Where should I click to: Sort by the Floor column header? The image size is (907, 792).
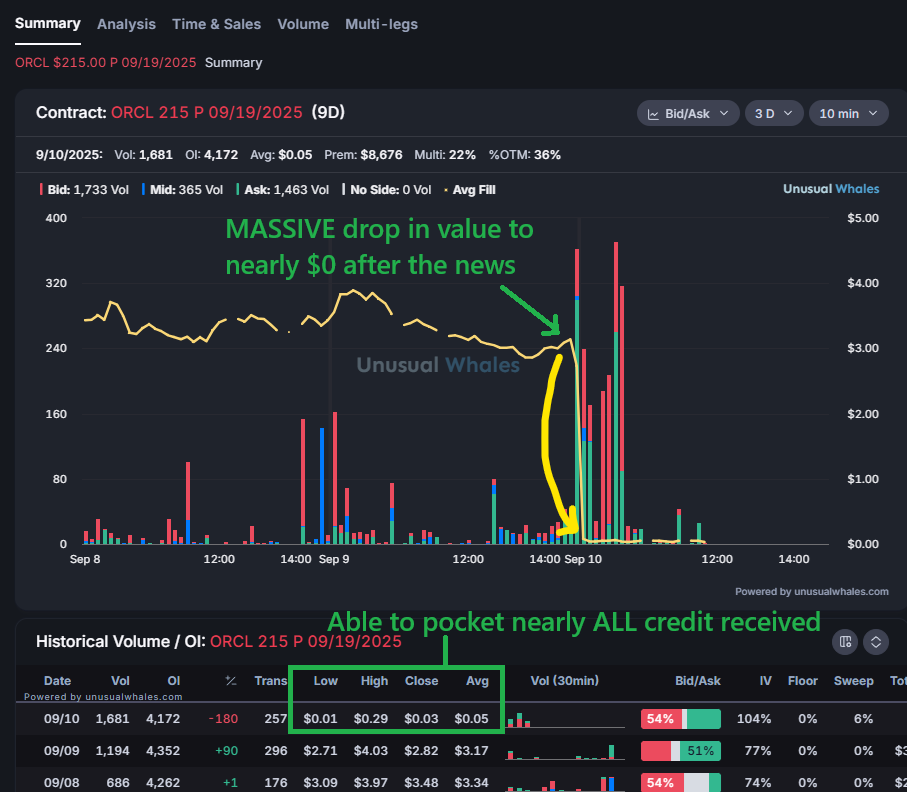pos(802,681)
